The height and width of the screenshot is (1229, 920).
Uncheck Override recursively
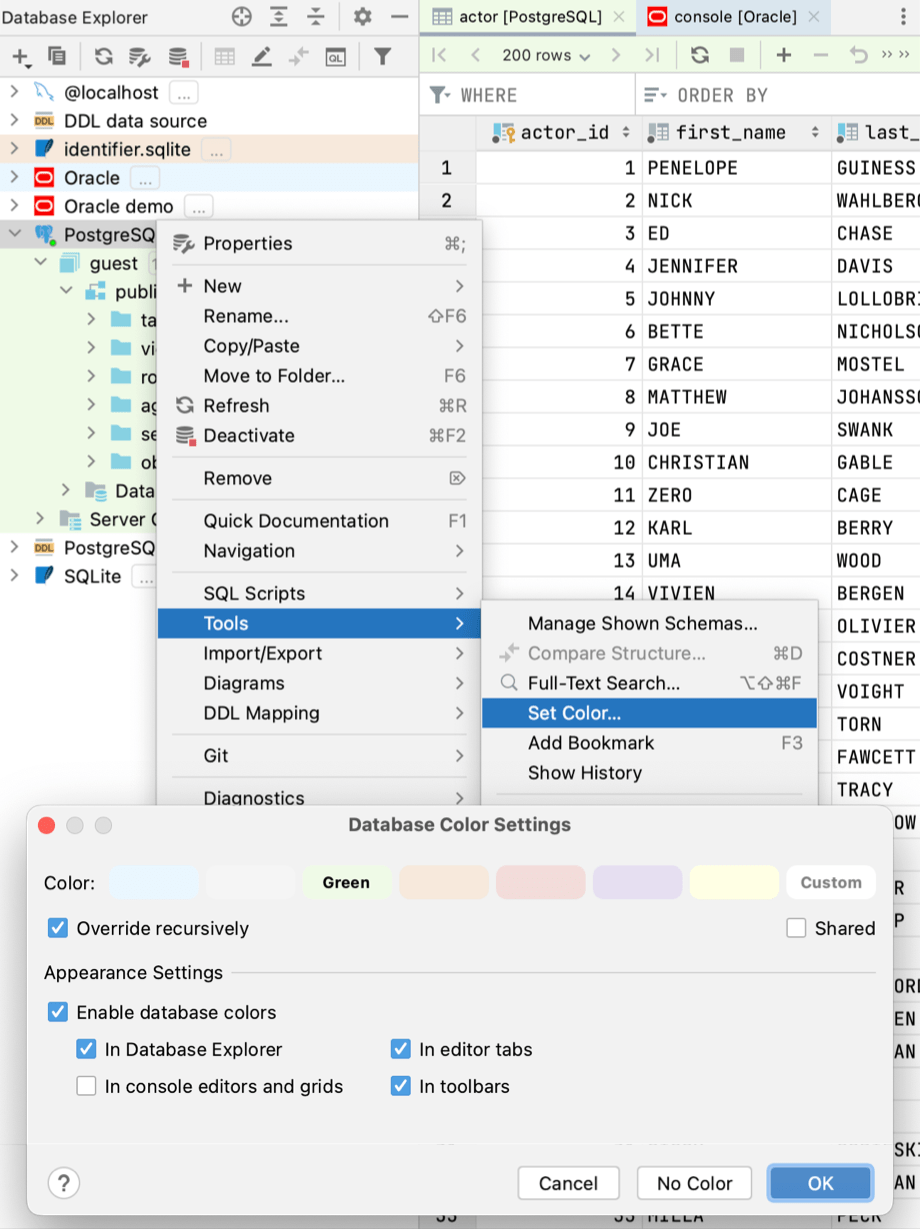pos(58,928)
